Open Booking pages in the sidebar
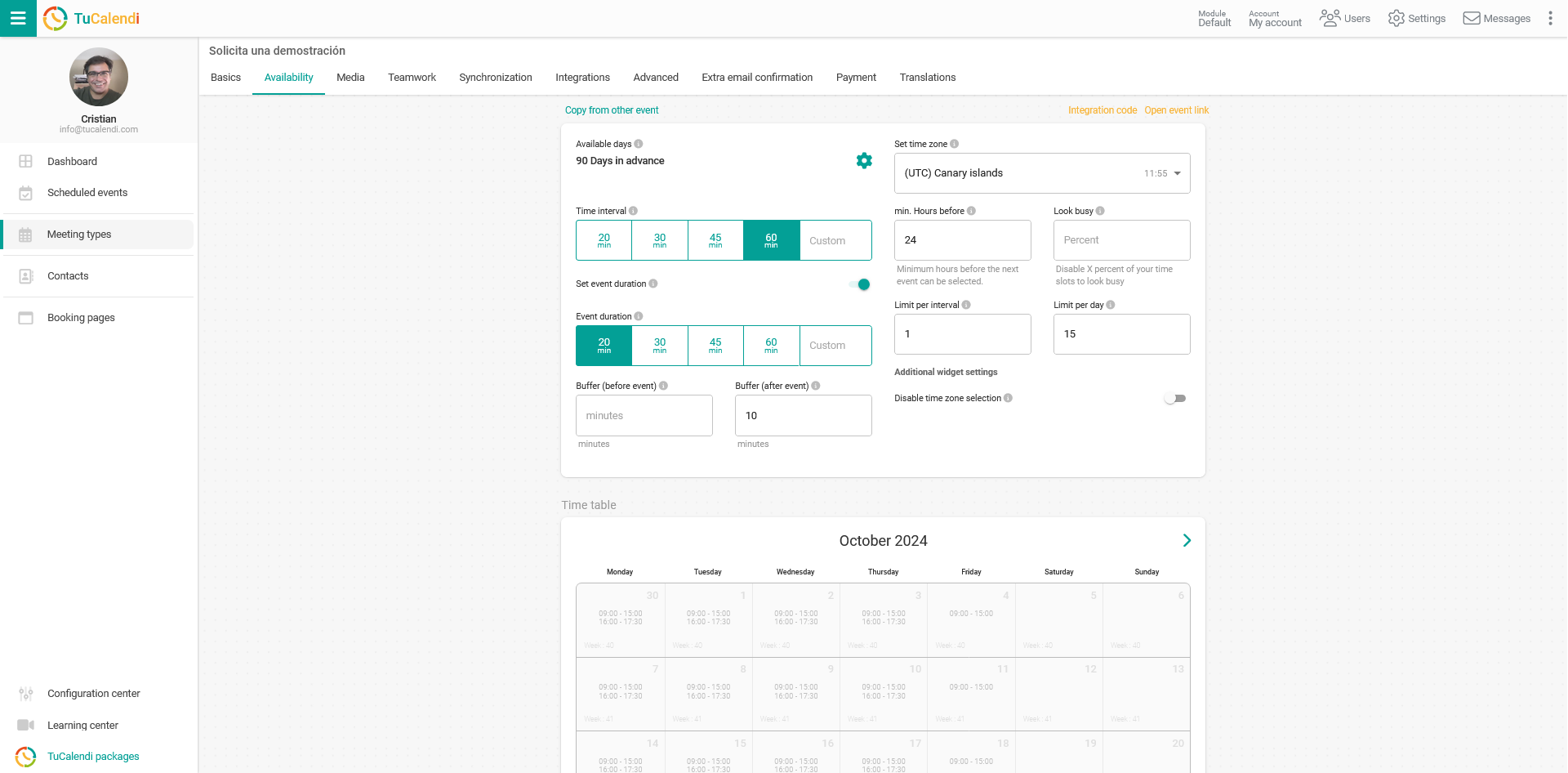The width and height of the screenshot is (1568, 773). 81,318
